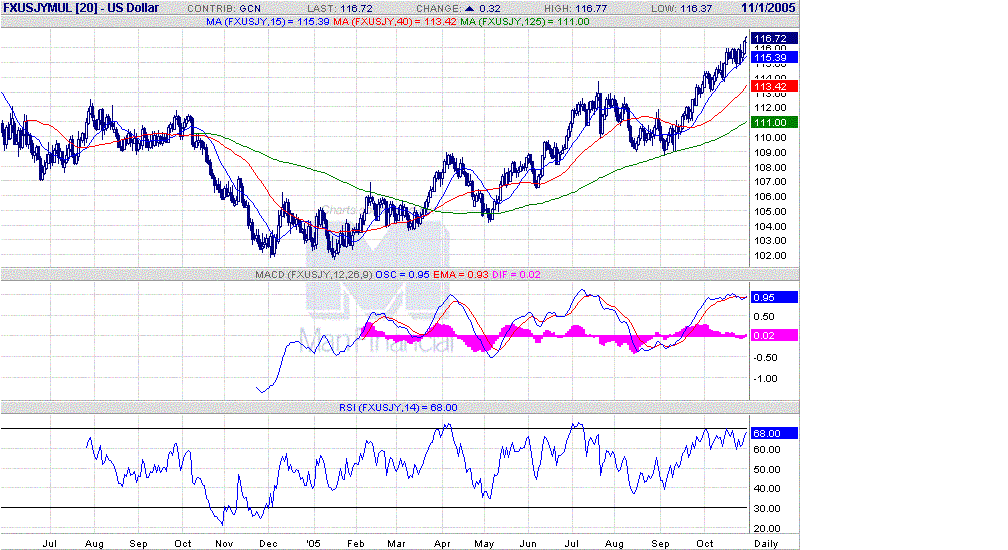
Task: Click the Nov label on time axis
Action: [x=224, y=544]
